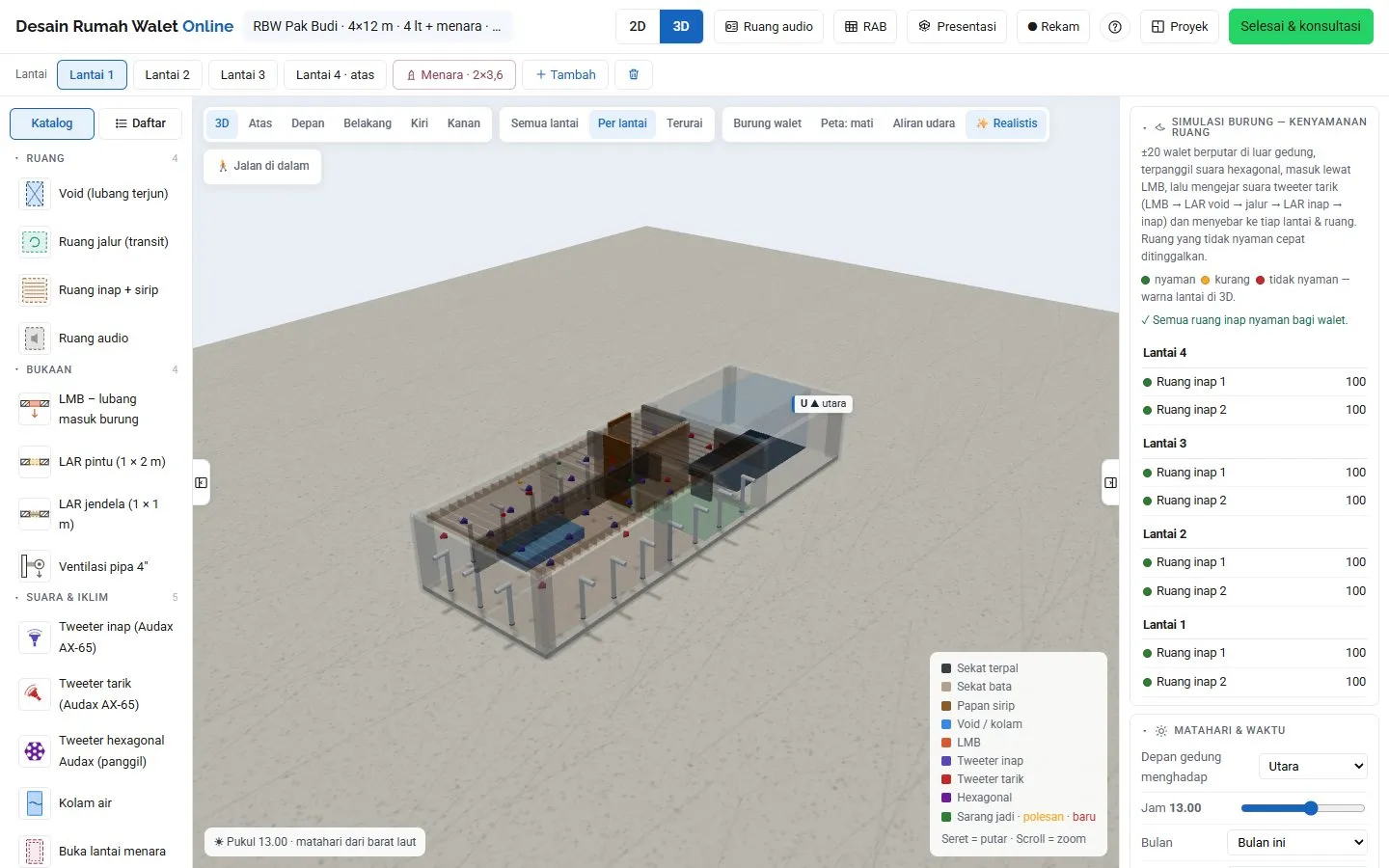
Task: Open the RAB button
Action: point(865,27)
